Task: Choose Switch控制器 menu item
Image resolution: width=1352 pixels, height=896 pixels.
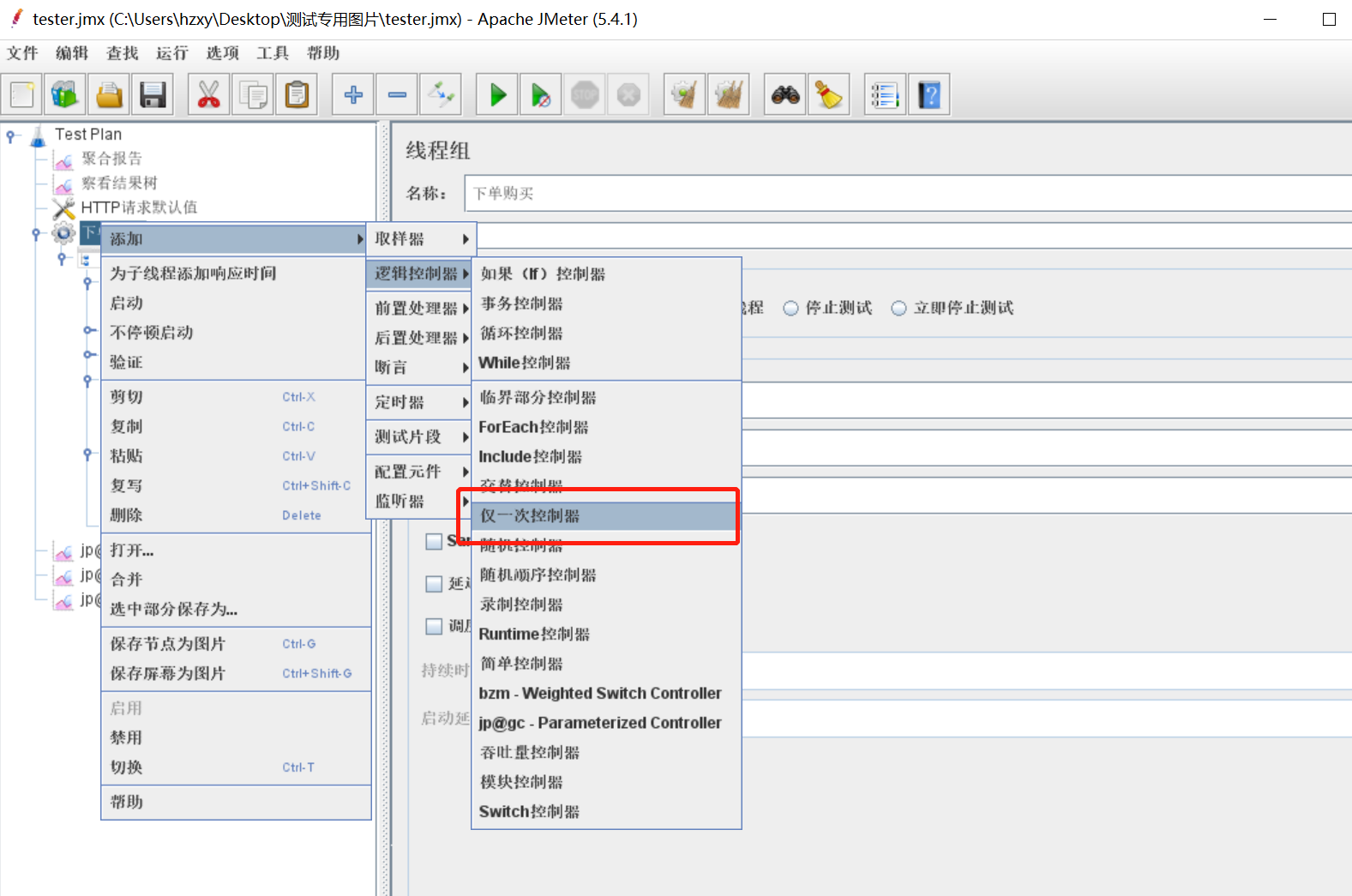Action: click(606, 812)
